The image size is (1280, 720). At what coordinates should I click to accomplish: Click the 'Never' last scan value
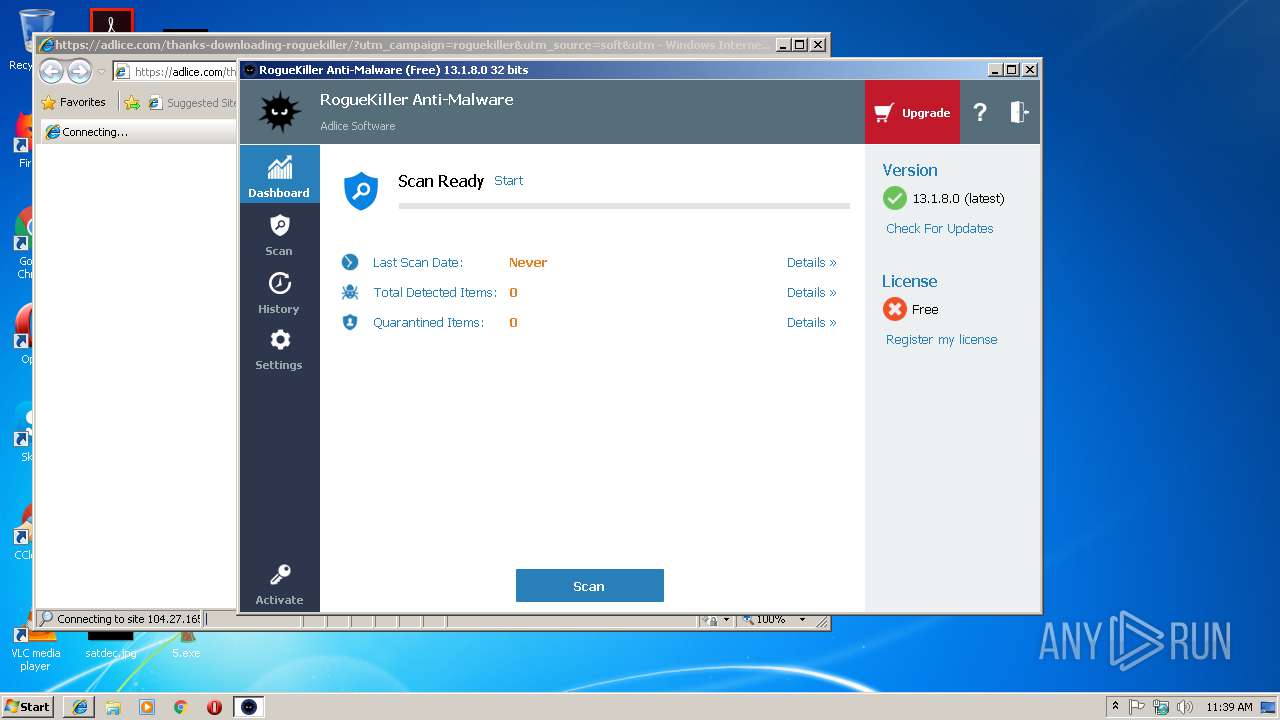coord(528,263)
